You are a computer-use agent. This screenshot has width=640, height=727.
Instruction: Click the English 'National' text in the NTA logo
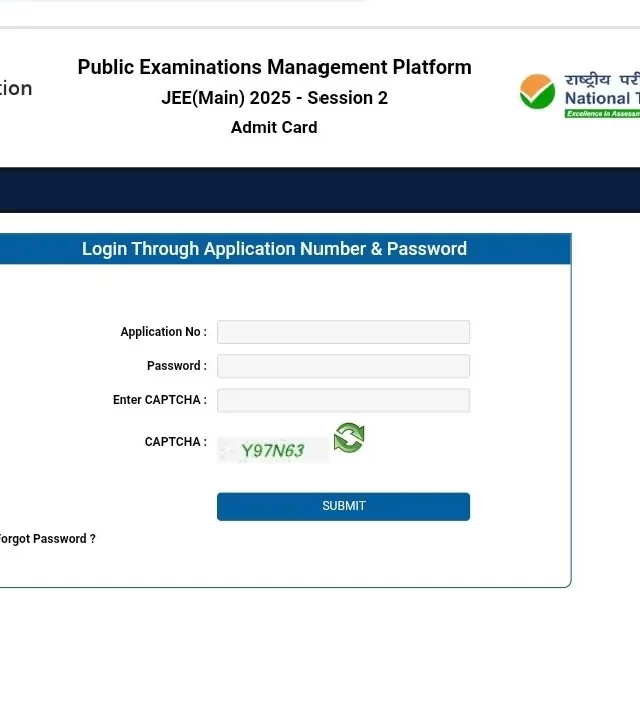[x=598, y=98]
